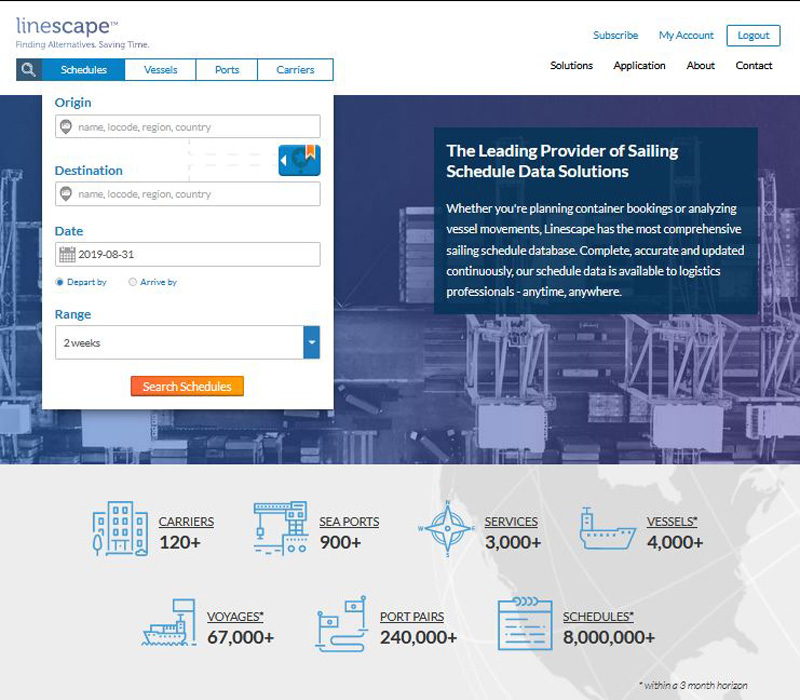Open the My Account link
The width and height of the screenshot is (800, 700).
(x=686, y=35)
